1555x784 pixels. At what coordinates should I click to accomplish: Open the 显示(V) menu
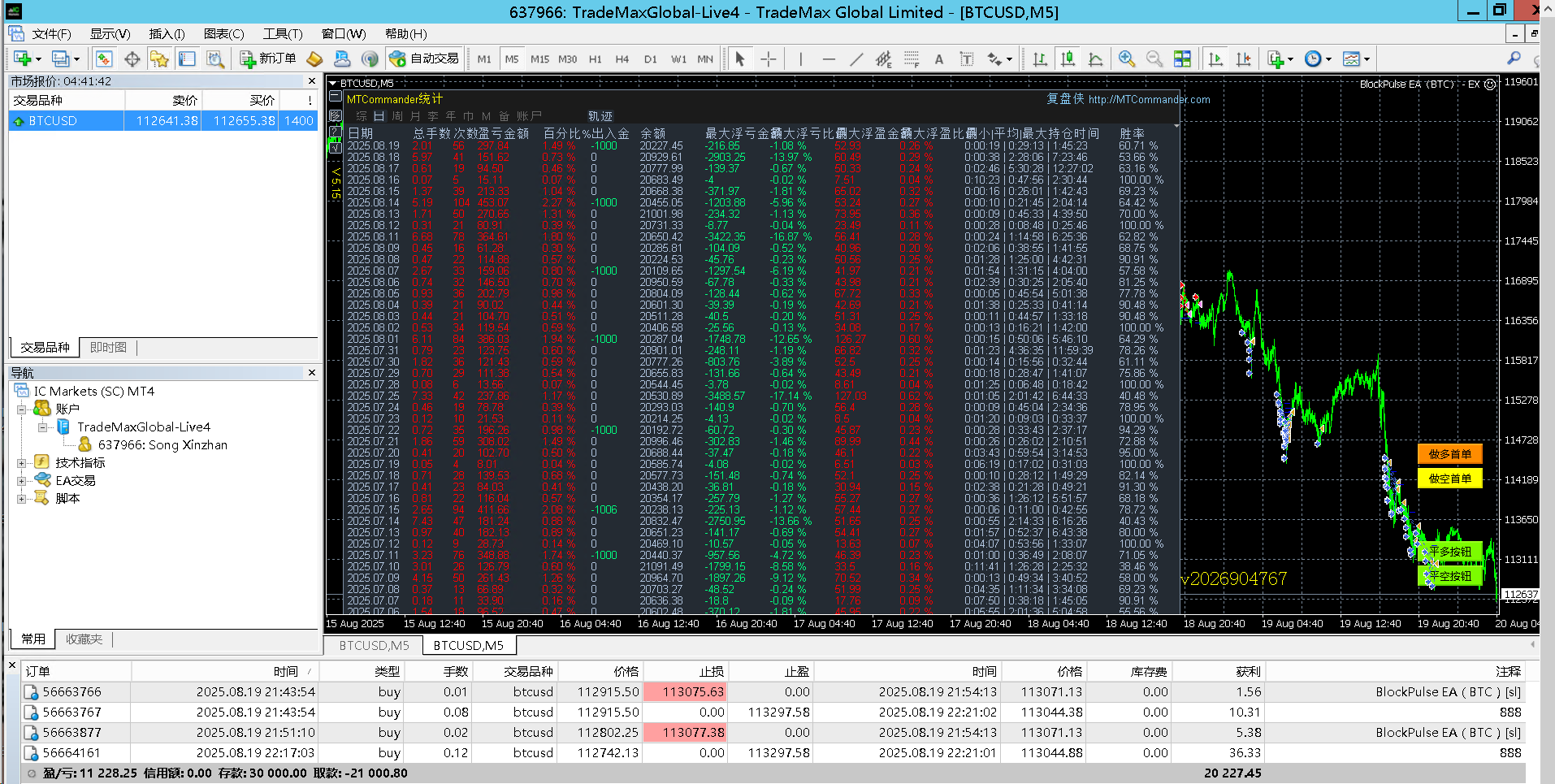[x=110, y=34]
